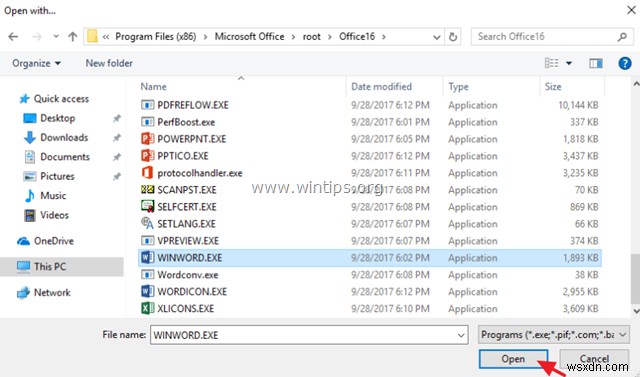Create a New folder
This screenshot has height=377, width=640.
click(109, 63)
